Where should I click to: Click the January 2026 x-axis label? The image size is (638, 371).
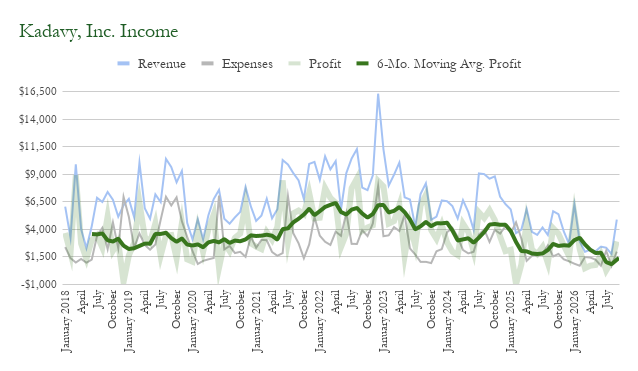pos(575,321)
